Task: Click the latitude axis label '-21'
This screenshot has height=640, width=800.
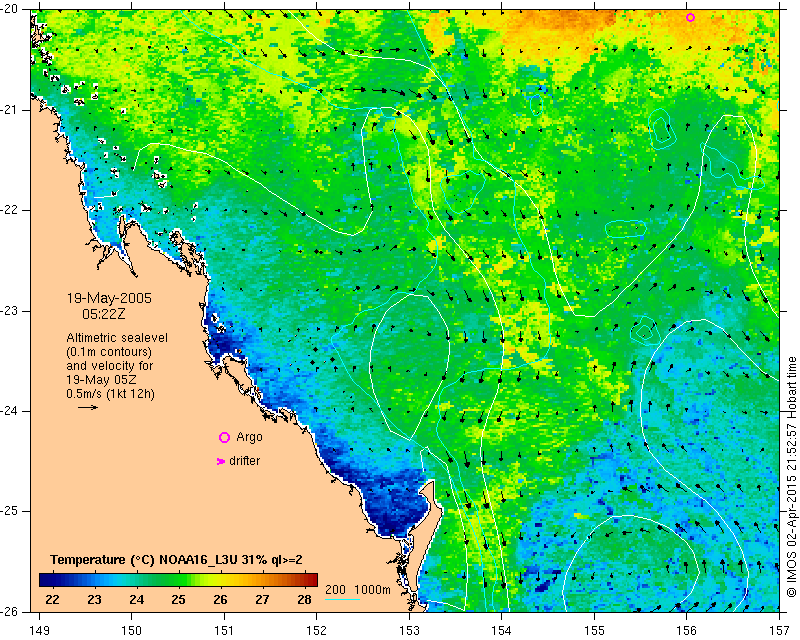Action: point(9,110)
